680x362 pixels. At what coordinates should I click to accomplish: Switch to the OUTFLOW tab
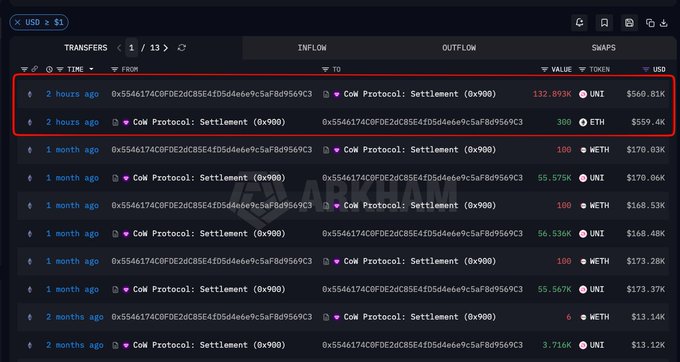pos(459,48)
